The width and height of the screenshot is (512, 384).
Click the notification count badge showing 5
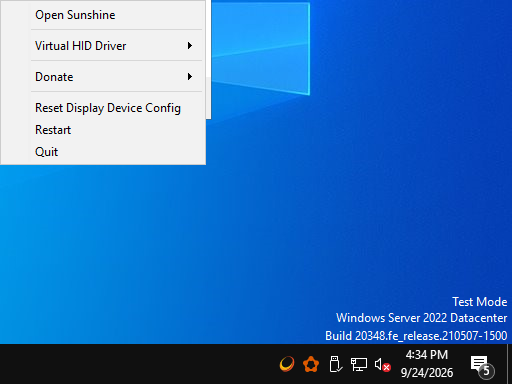tap(486, 371)
